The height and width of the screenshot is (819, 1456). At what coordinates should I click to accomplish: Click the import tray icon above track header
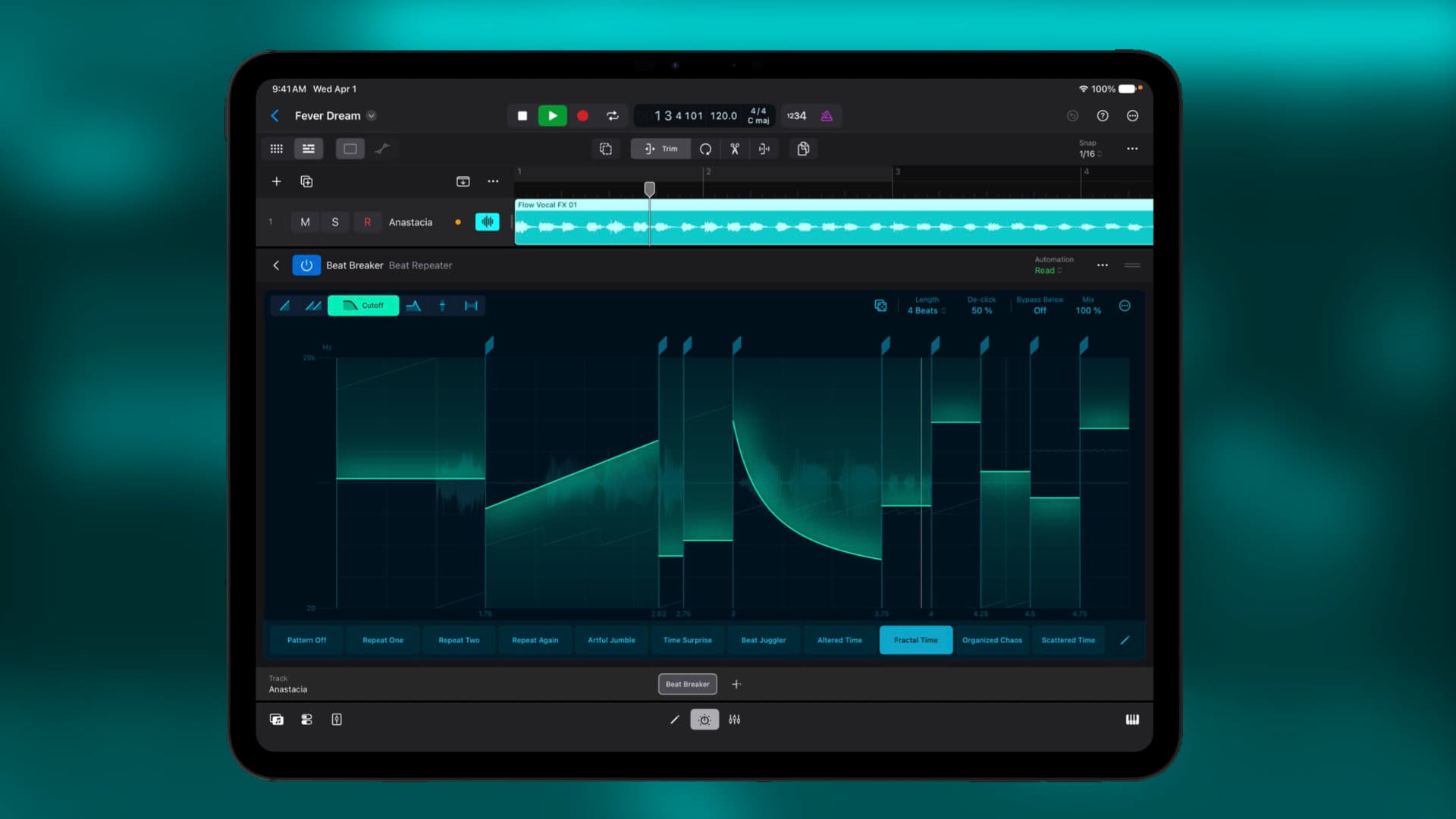click(x=463, y=181)
